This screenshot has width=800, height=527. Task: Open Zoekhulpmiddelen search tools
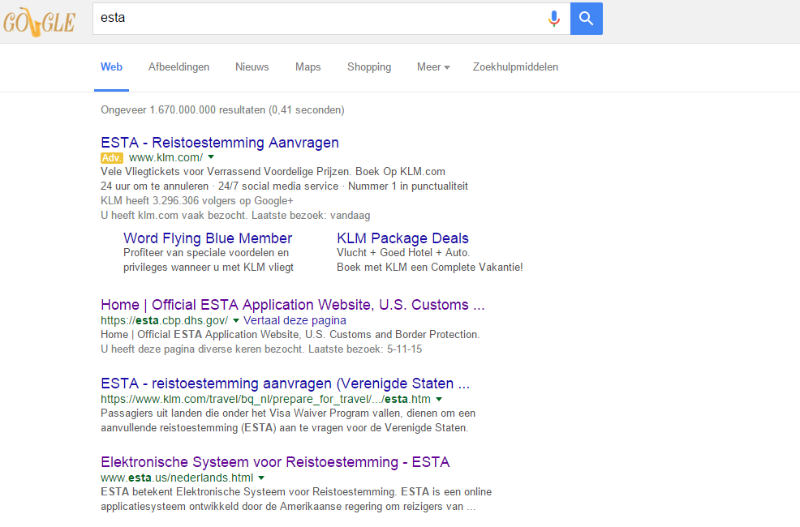(515, 67)
